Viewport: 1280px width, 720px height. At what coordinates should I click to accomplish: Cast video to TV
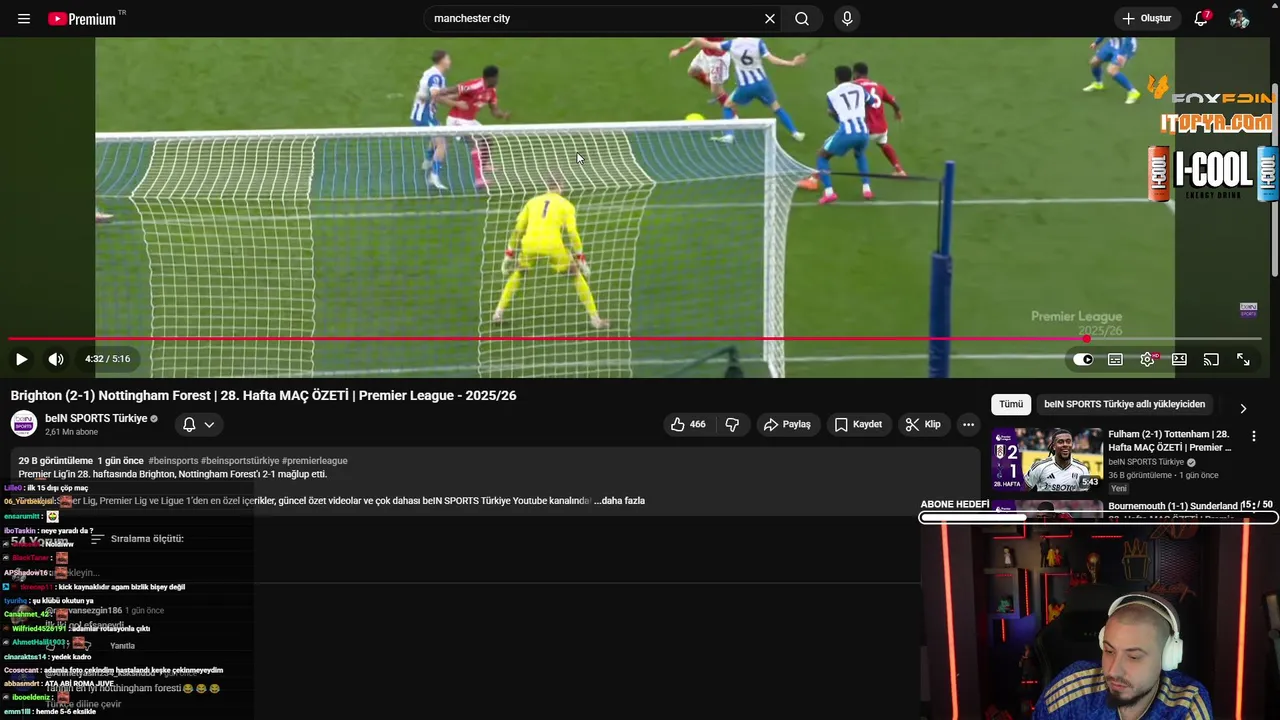click(x=1211, y=359)
